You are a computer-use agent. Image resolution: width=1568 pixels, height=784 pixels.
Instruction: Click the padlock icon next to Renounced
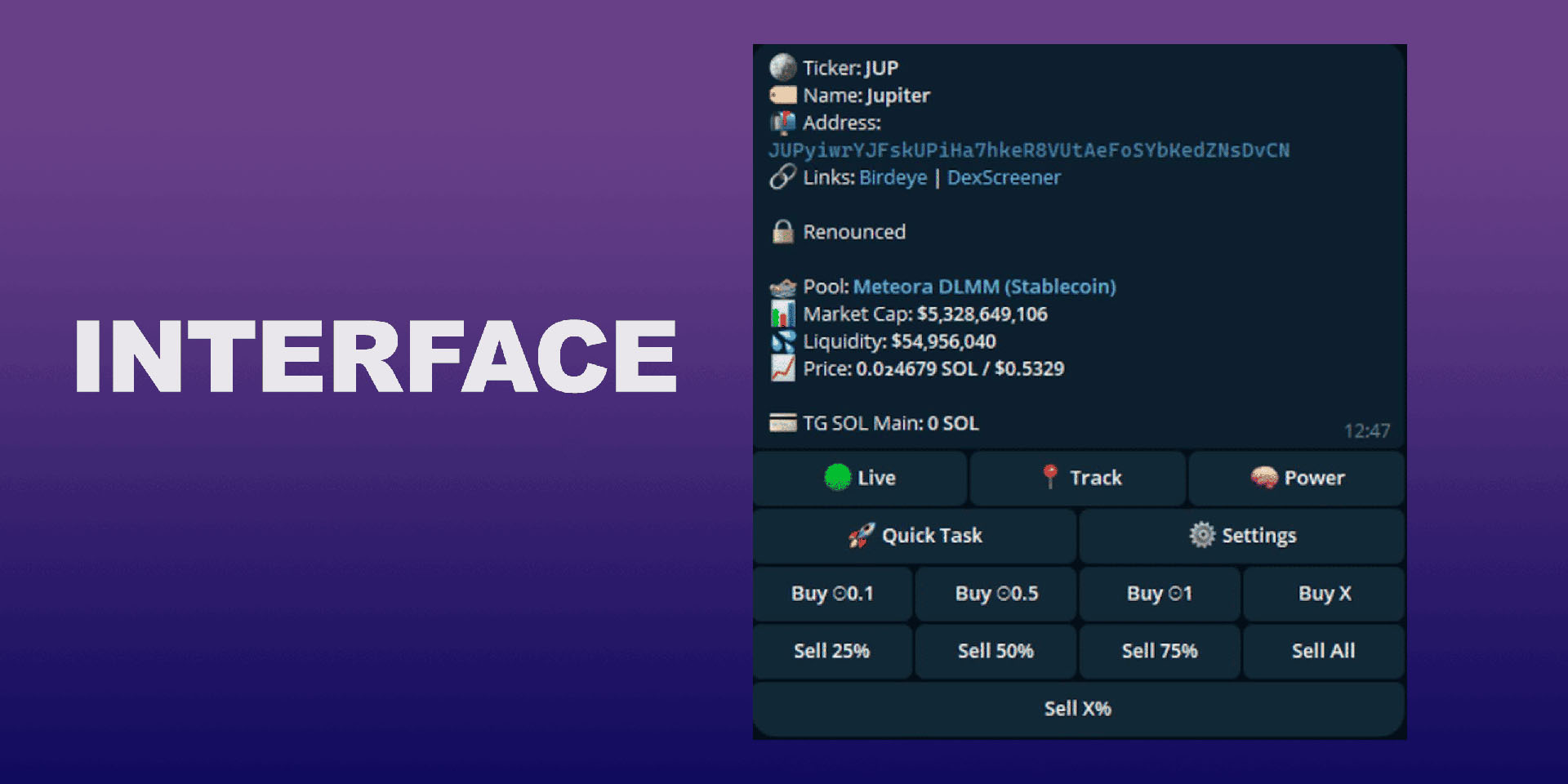pyautogui.click(x=782, y=232)
